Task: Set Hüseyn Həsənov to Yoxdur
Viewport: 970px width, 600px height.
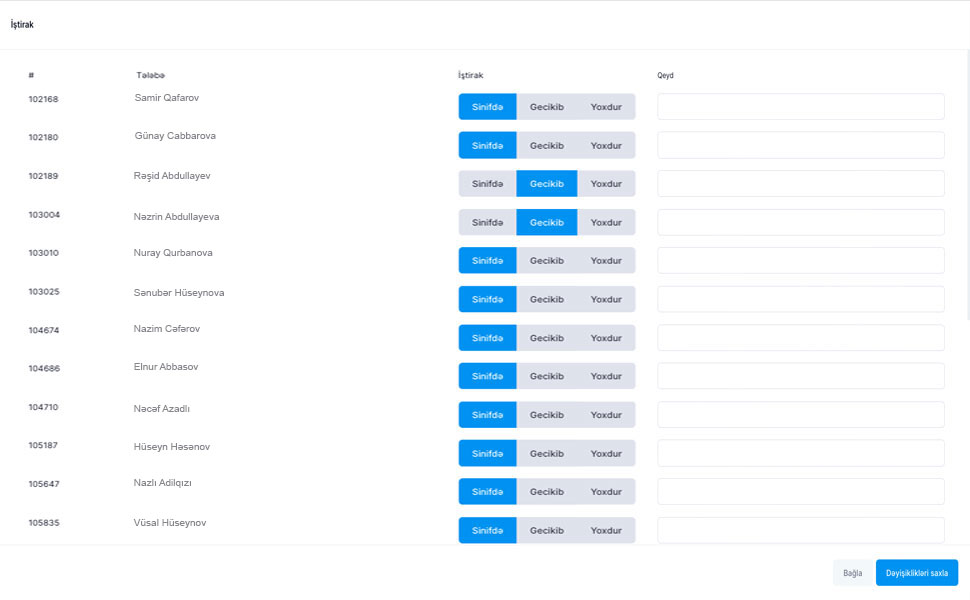Action: 606,453
